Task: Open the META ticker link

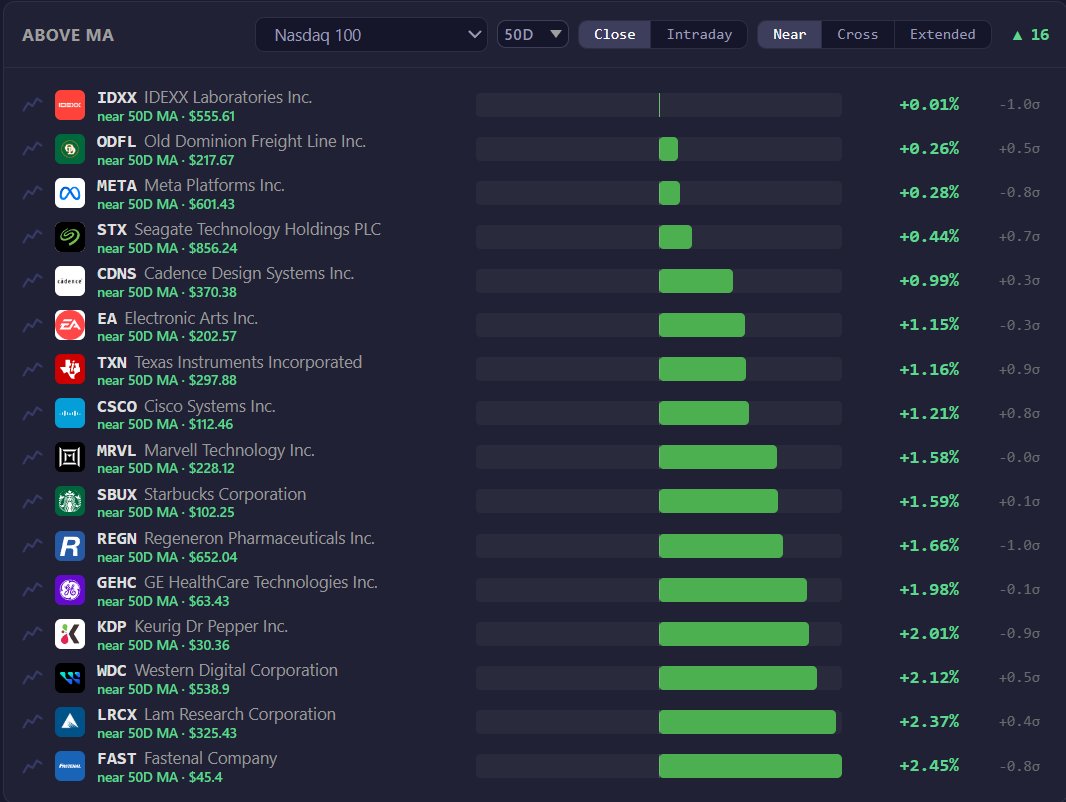Action: 117,186
